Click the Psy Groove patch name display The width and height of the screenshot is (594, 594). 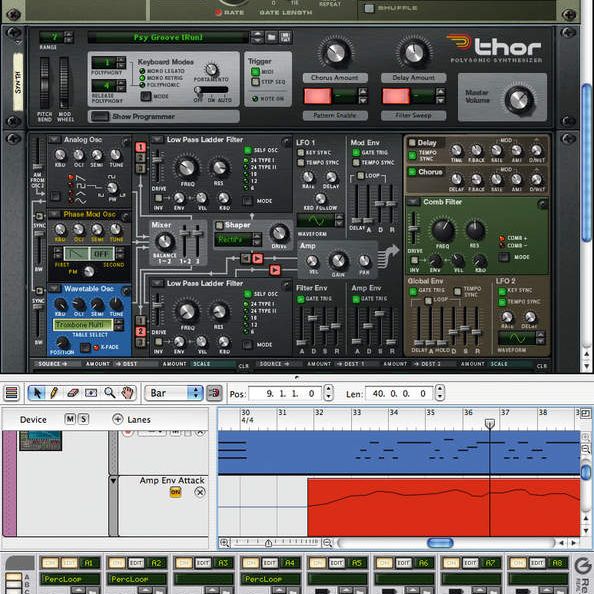click(x=168, y=37)
